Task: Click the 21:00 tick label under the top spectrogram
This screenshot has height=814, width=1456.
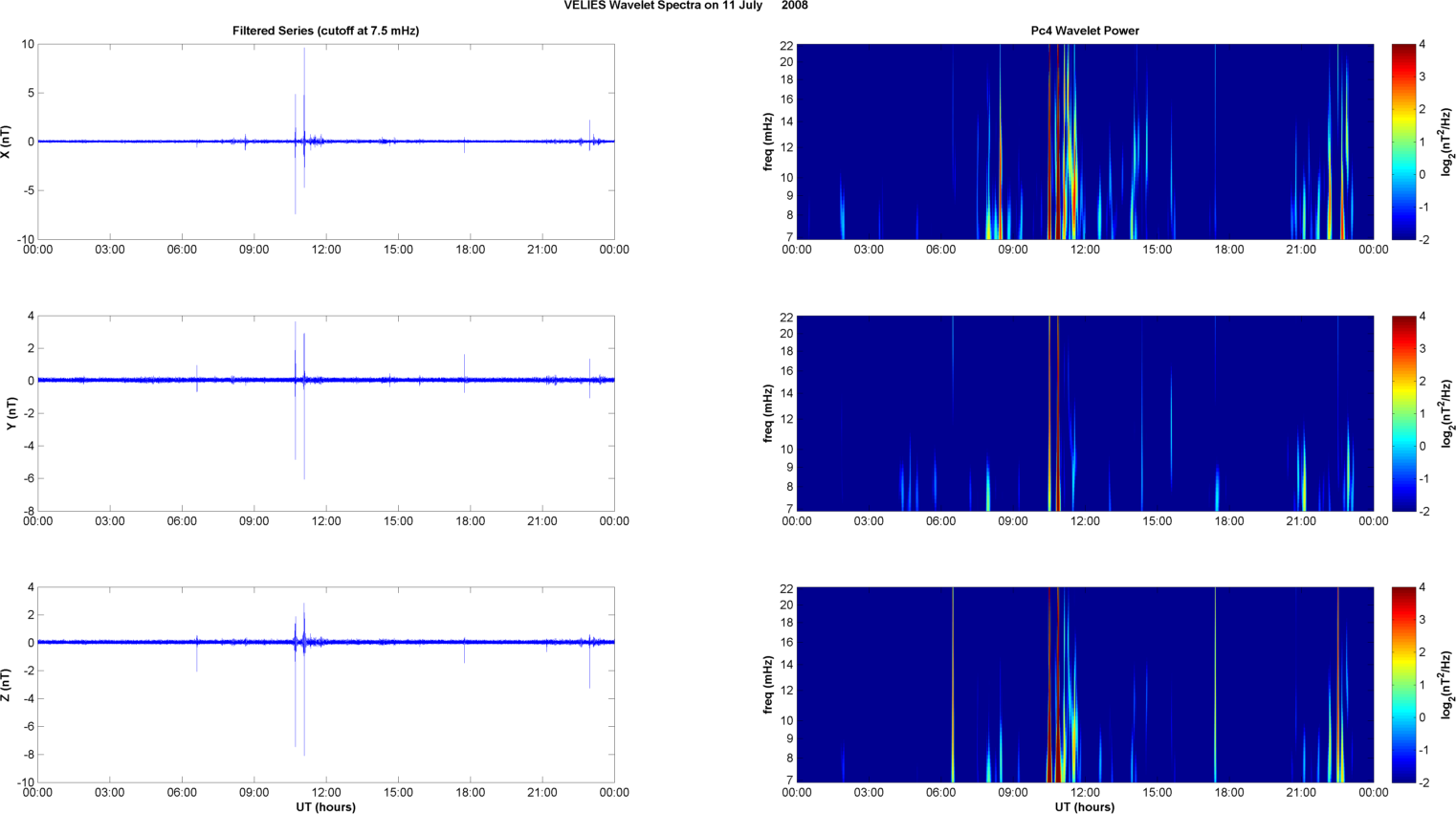Action: click(1301, 250)
